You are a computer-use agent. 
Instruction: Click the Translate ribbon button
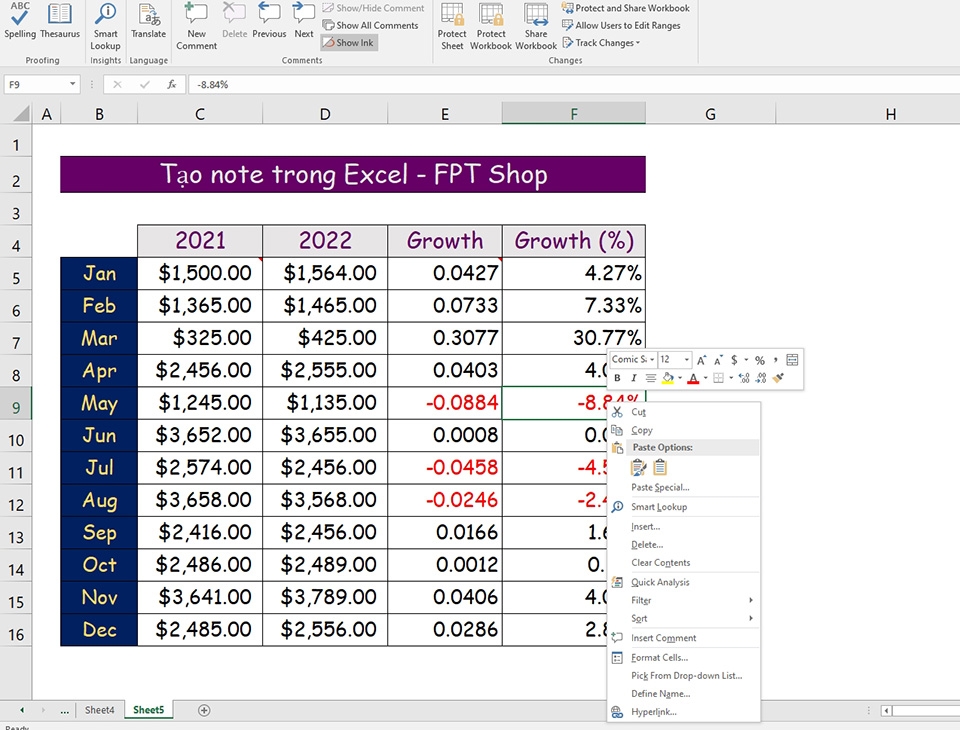click(148, 21)
